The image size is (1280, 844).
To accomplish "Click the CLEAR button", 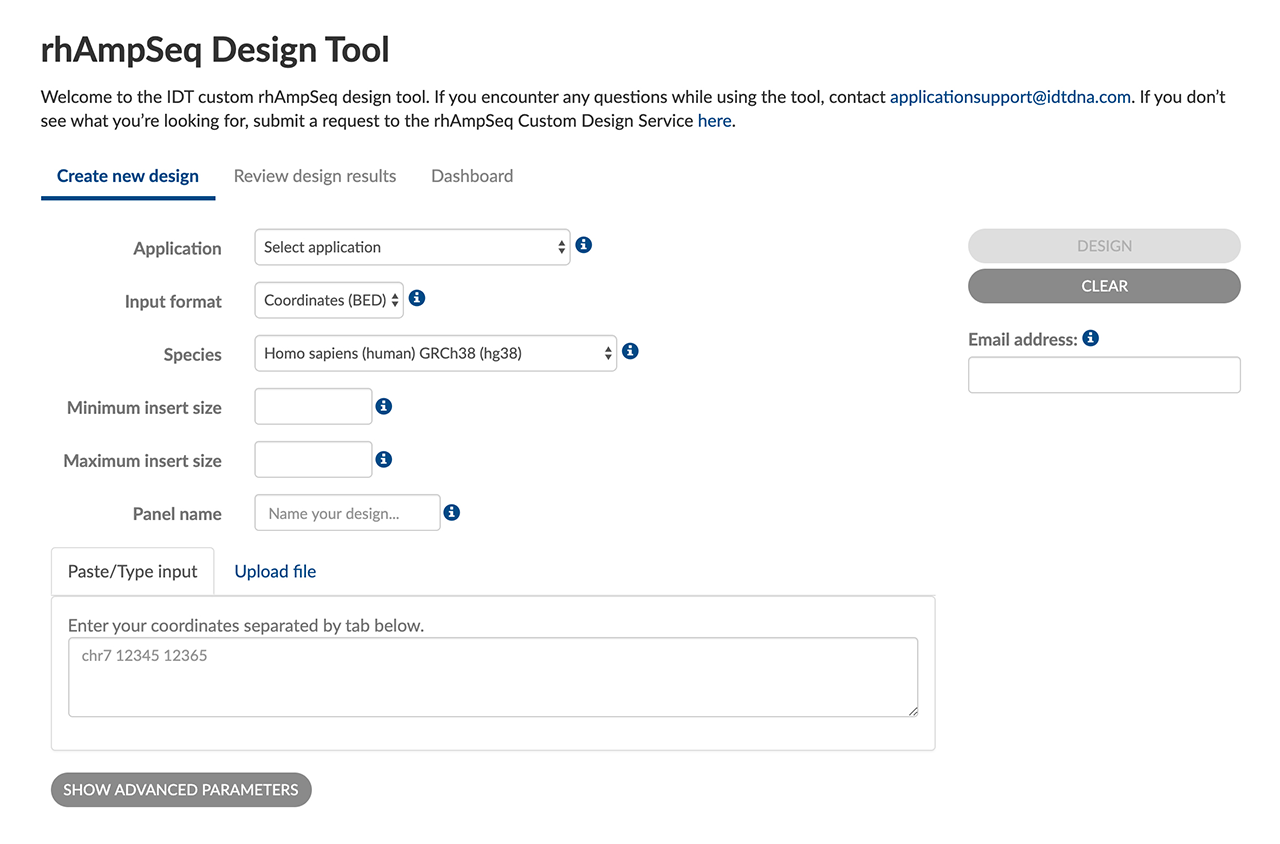I will [1104, 286].
